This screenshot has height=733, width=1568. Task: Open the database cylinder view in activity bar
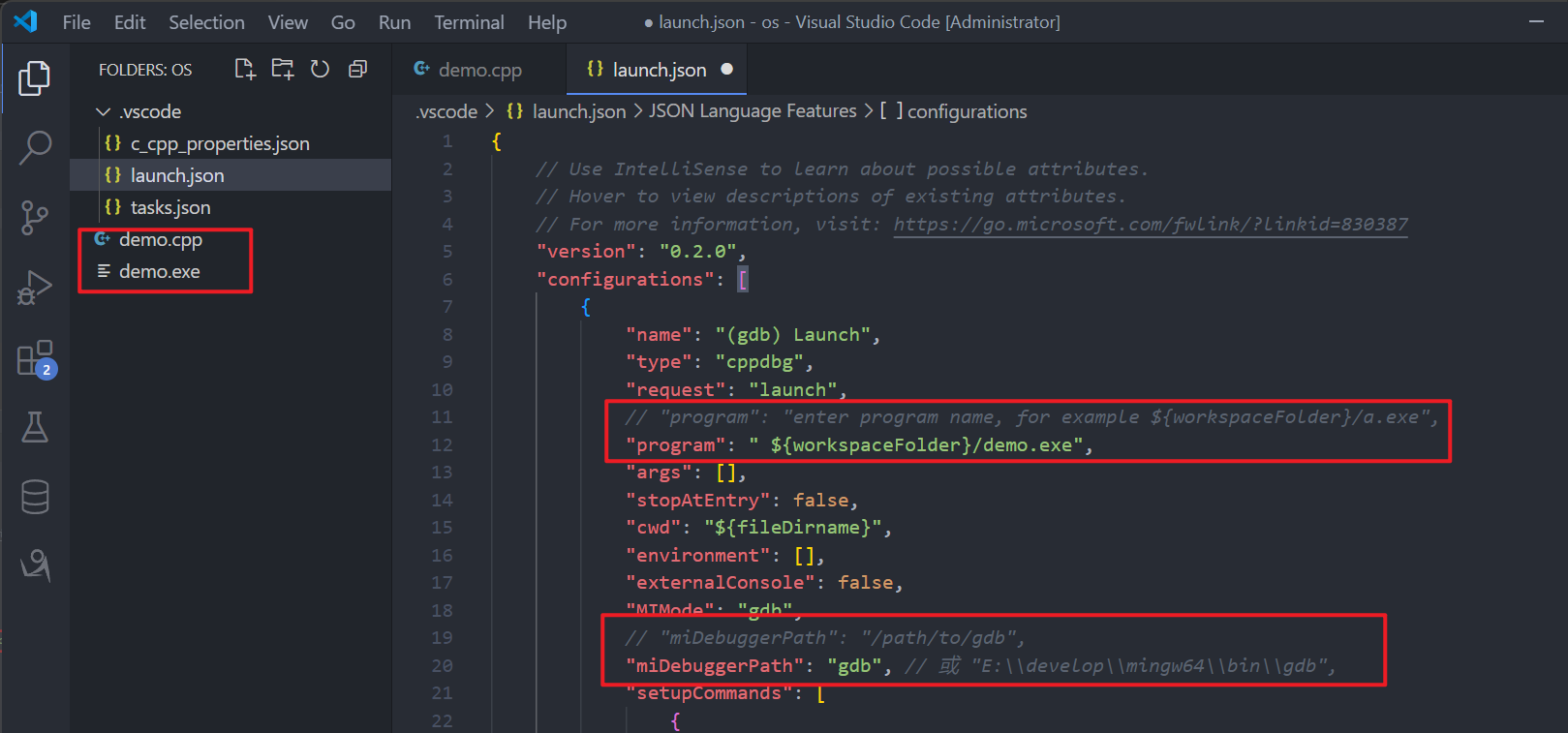[35, 497]
